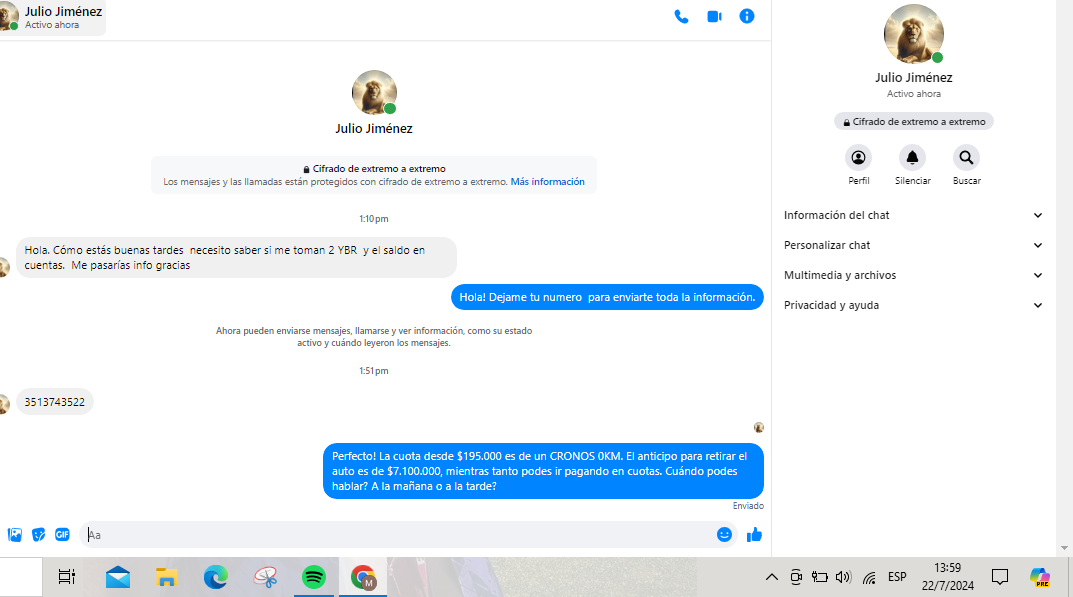
Task: Expand Multimedia y archivos section
Action: pos(913,275)
